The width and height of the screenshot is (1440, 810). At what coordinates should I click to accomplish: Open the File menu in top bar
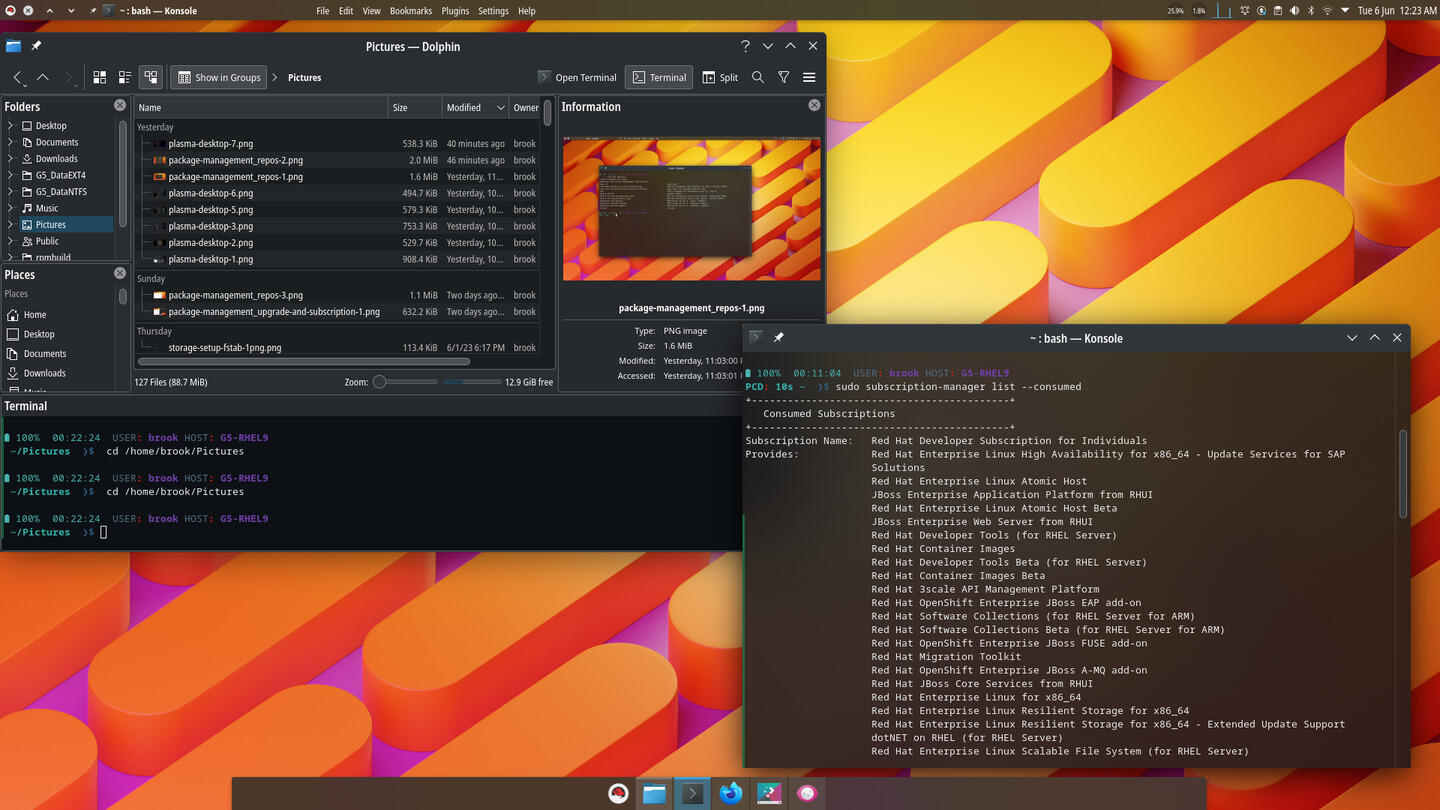323,11
